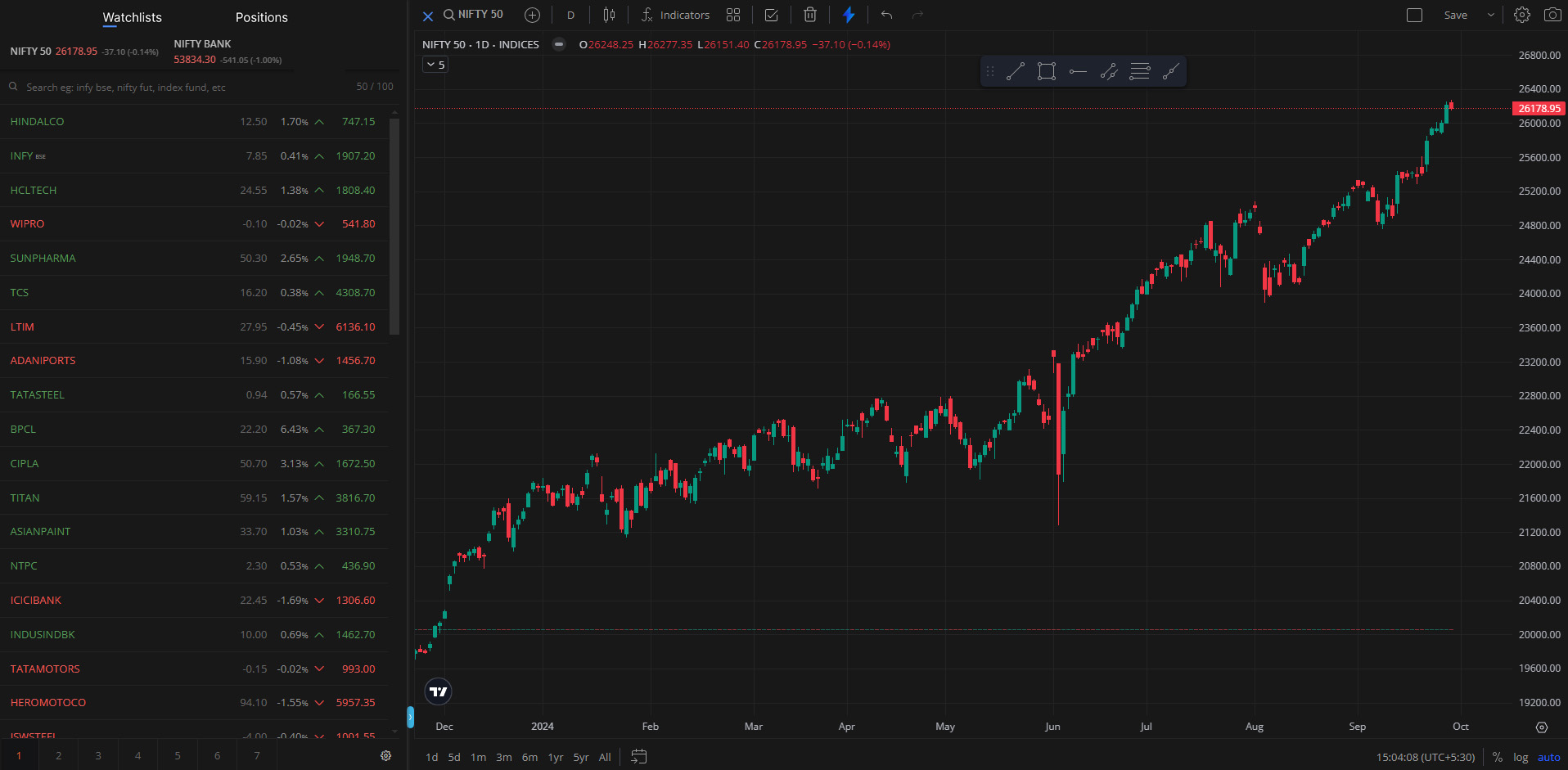Image resolution: width=1568 pixels, height=770 pixels.
Task: Open the Save dropdown arrow
Action: pyautogui.click(x=1490, y=15)
